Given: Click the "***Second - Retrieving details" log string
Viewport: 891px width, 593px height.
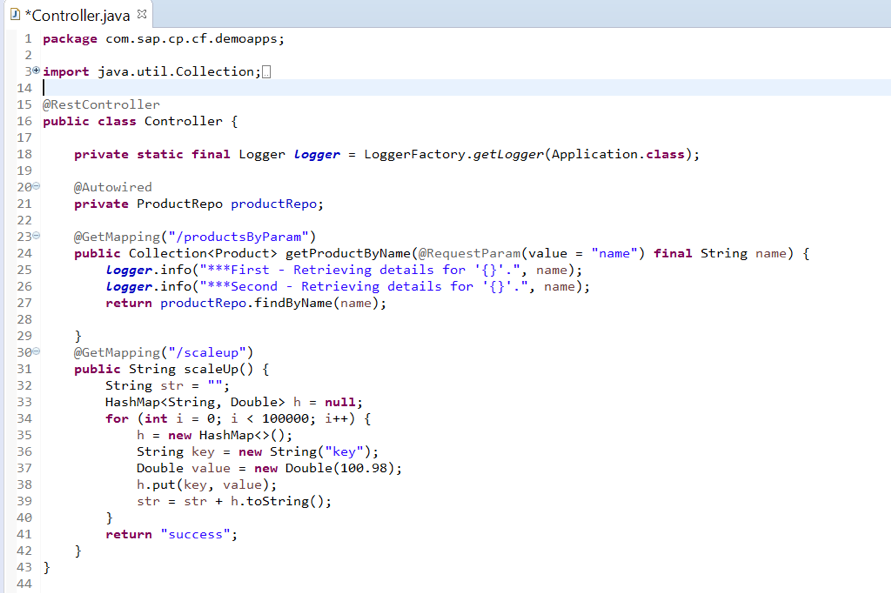Looking at the screenshot, I should (363, 286).
